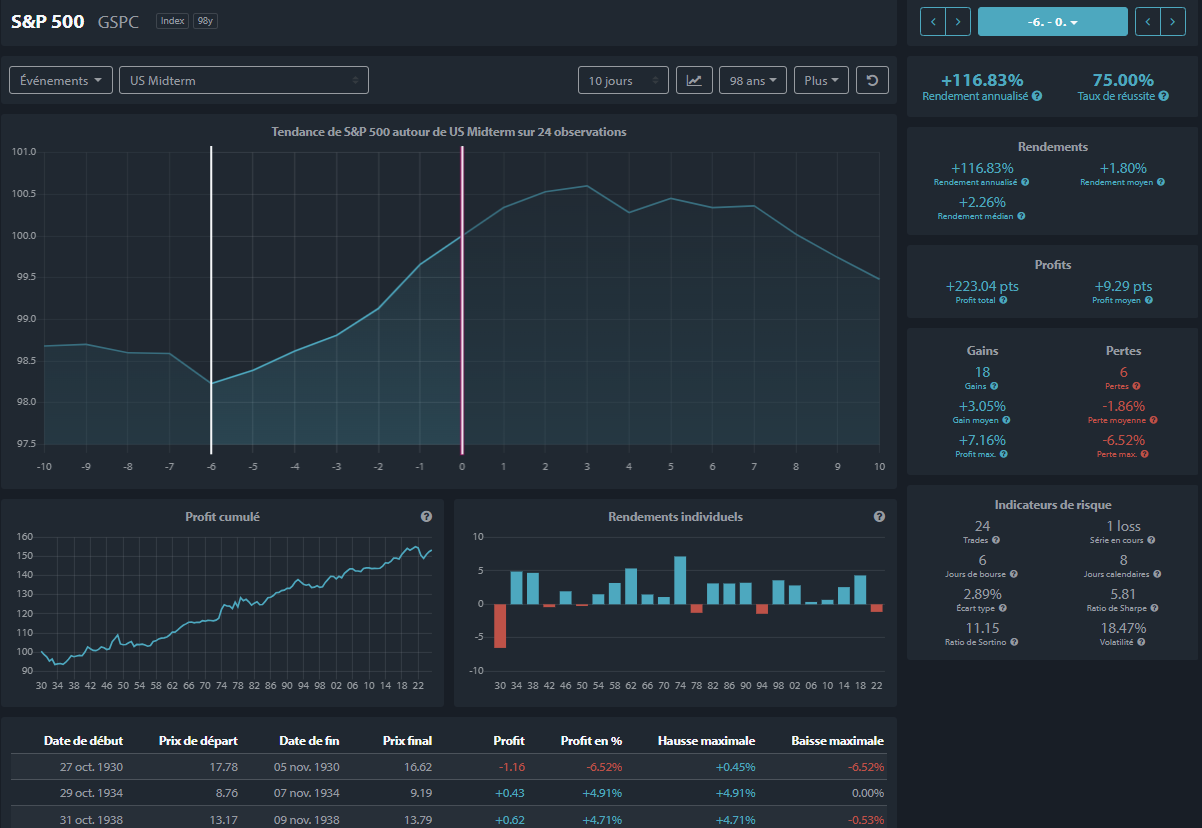Image resolution: width=1202 pixels, height=828 pixels.
Task: Click right arrow just before -6. - 0. selector
Action: 958,21
